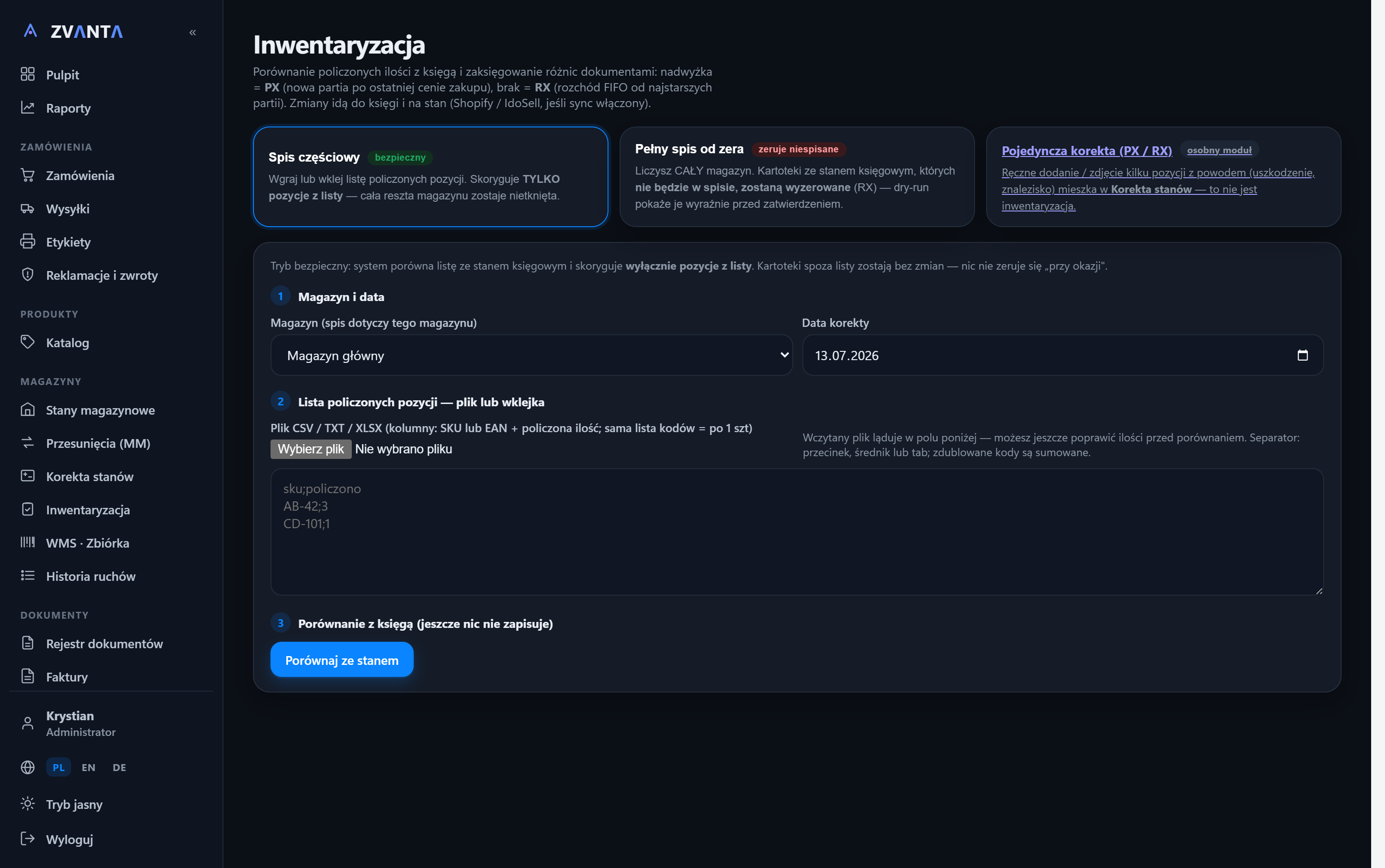Go to Raporty menu item
The height and width of the screenshot is (868, 1385).
[68, 108]
